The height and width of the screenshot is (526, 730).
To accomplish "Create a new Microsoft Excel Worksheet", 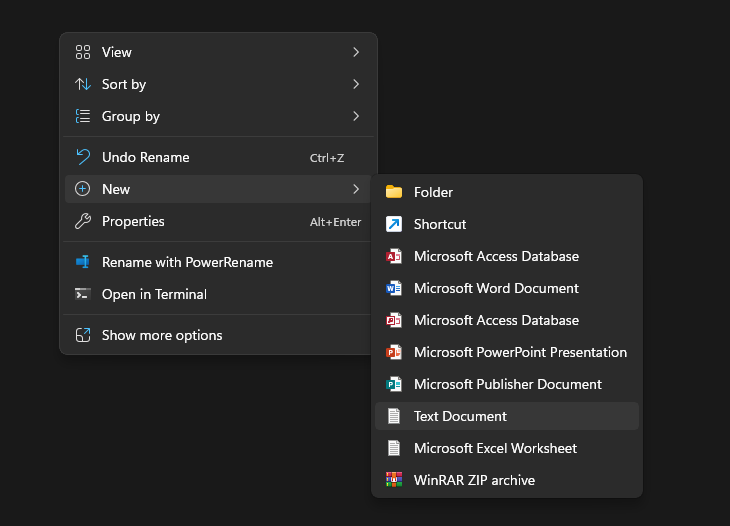I will point(495,448).
